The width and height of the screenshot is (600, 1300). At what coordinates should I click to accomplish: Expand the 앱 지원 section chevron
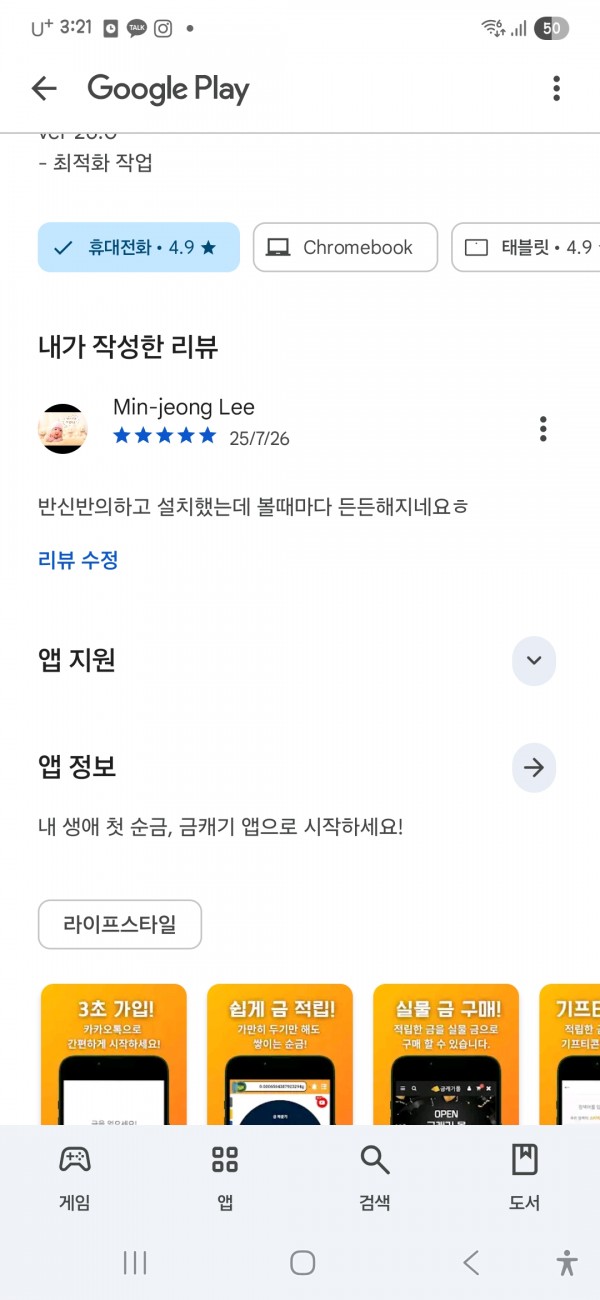[534, 660]
